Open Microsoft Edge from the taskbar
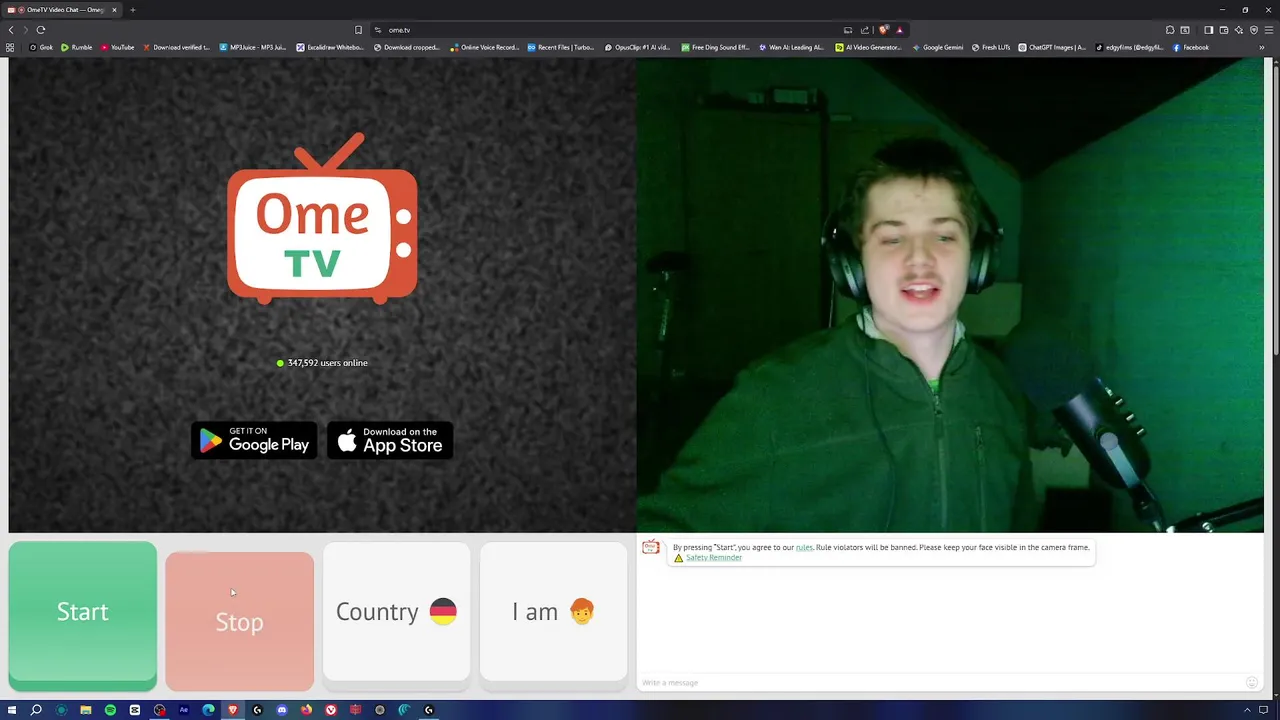The height and width of the screenshot is (720, 1280). (208, 710)
